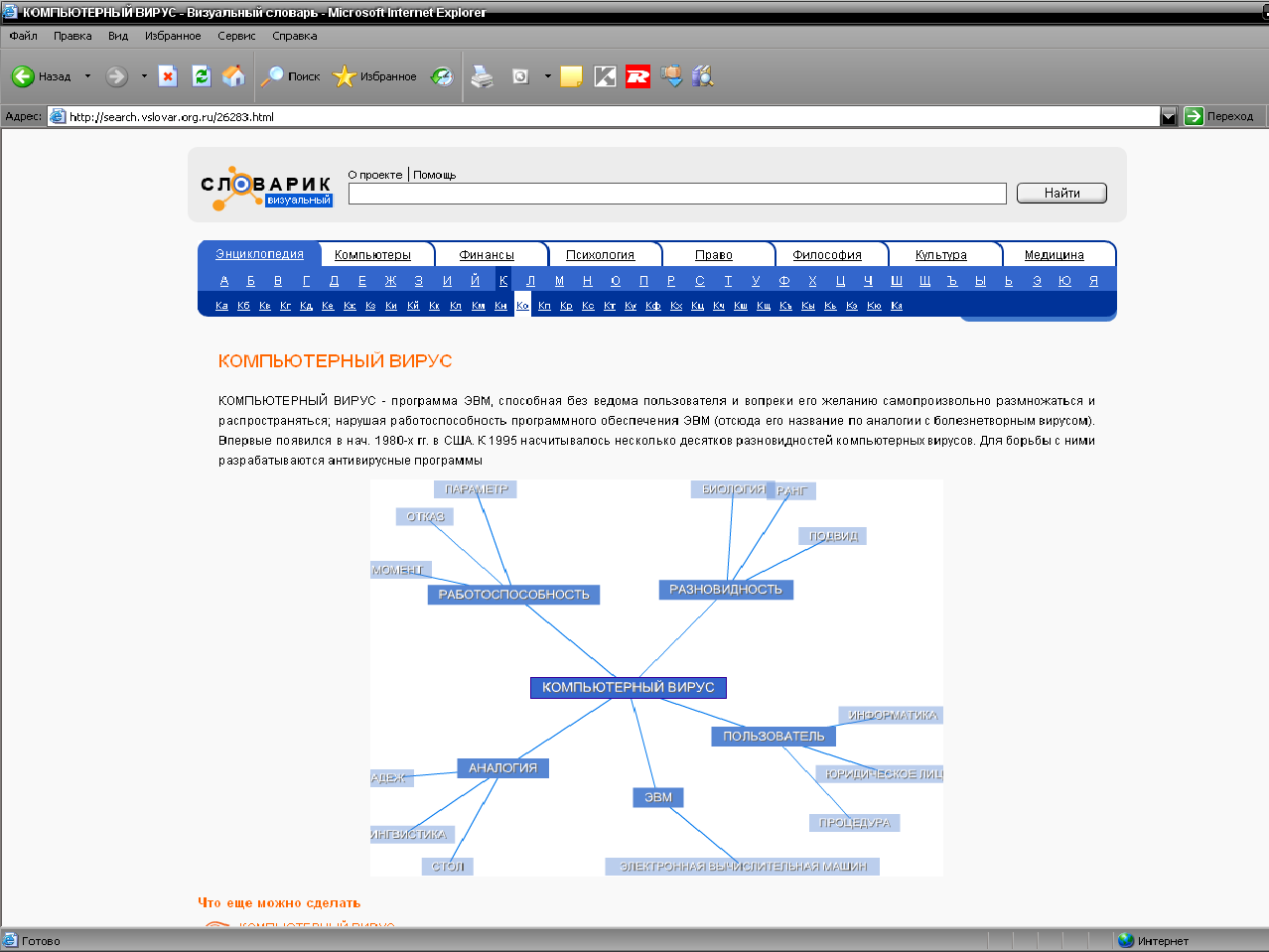Select the ПРОЦЕДУРА node in the graph

(854, 823)
